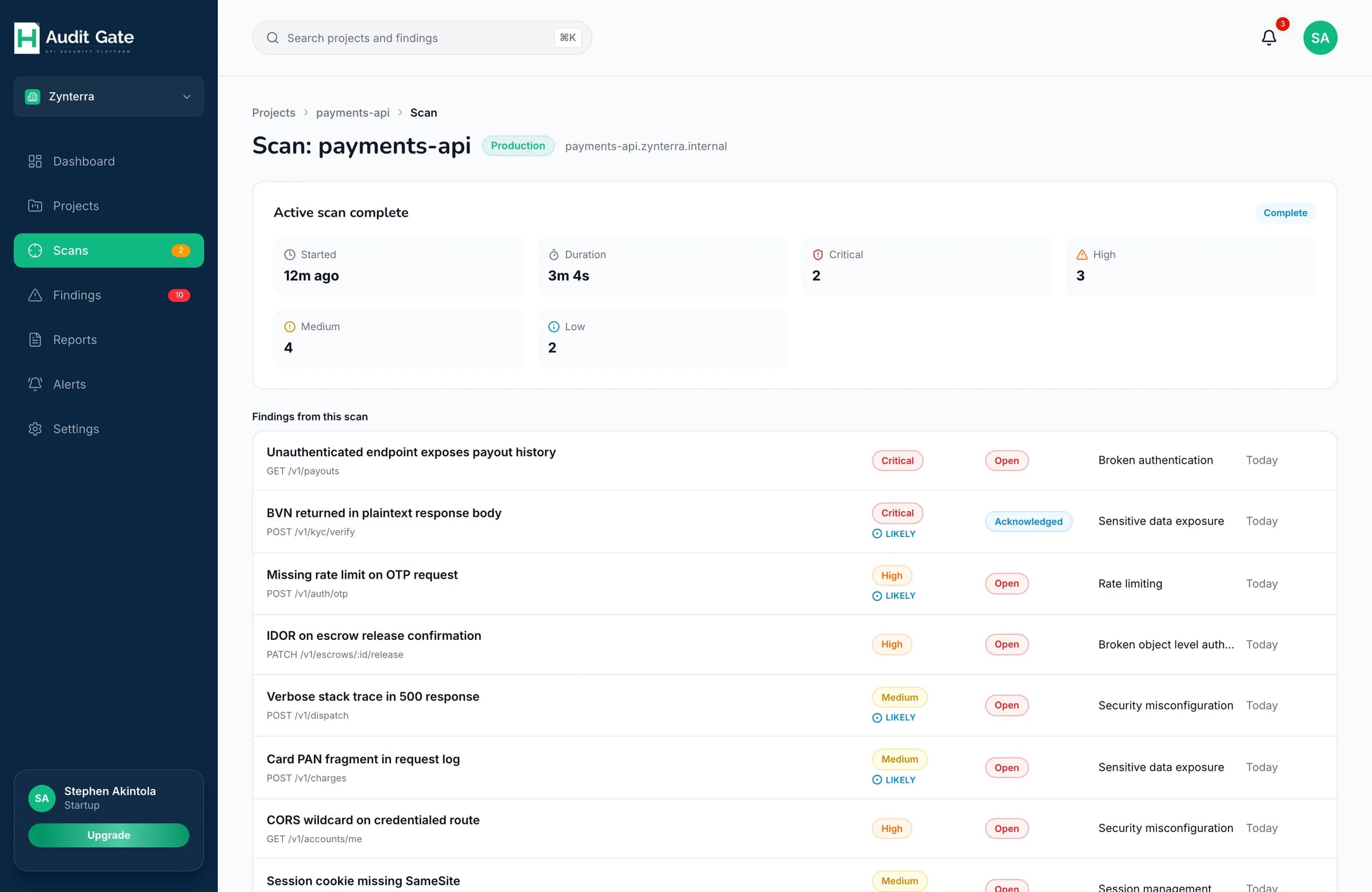
Task: Click the Dashboard grid icon
Action: (x=35, y=161)
